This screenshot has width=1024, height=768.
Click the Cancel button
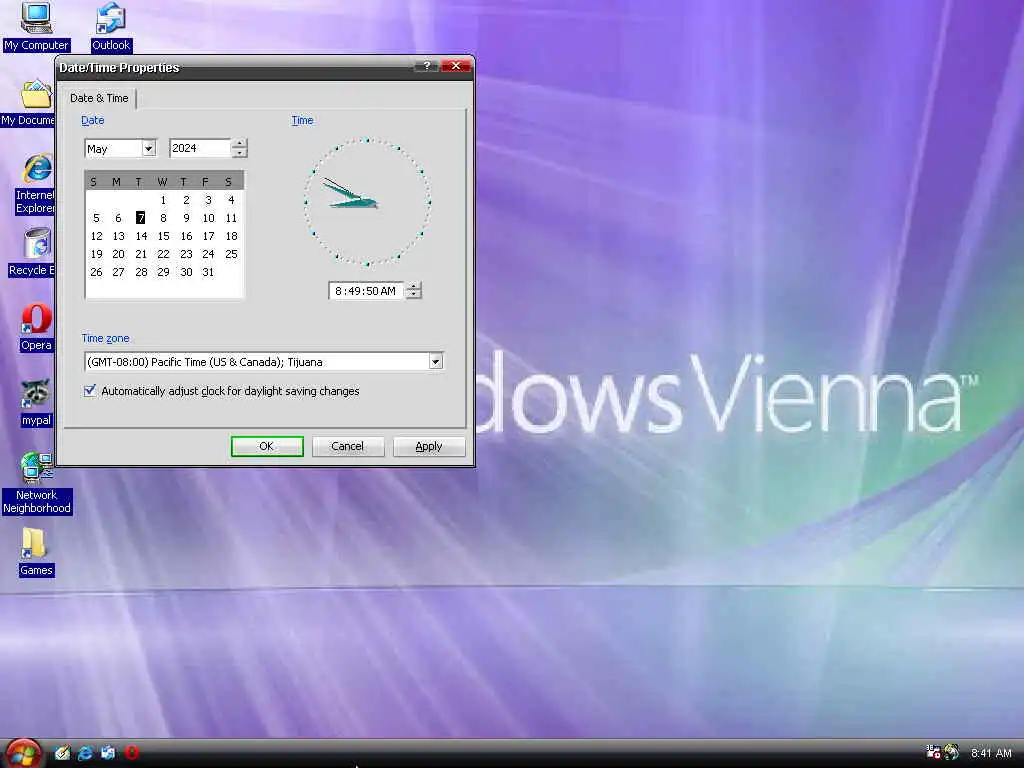click(347, 446)
